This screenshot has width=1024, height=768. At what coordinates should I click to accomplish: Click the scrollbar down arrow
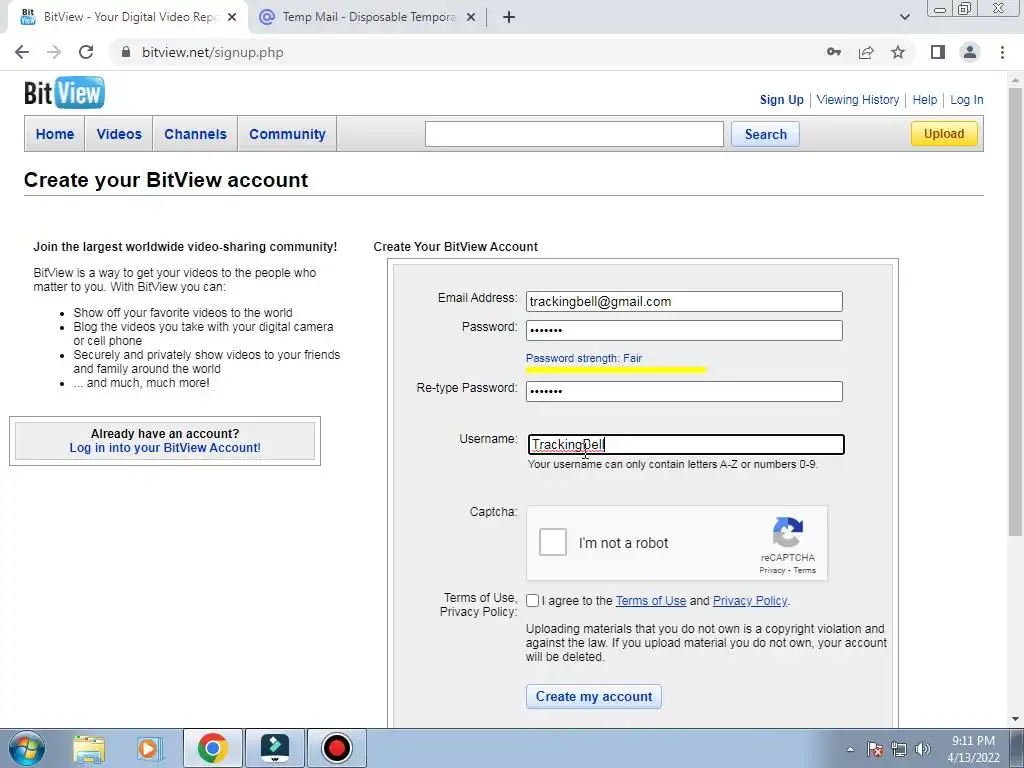(1015, 719)
